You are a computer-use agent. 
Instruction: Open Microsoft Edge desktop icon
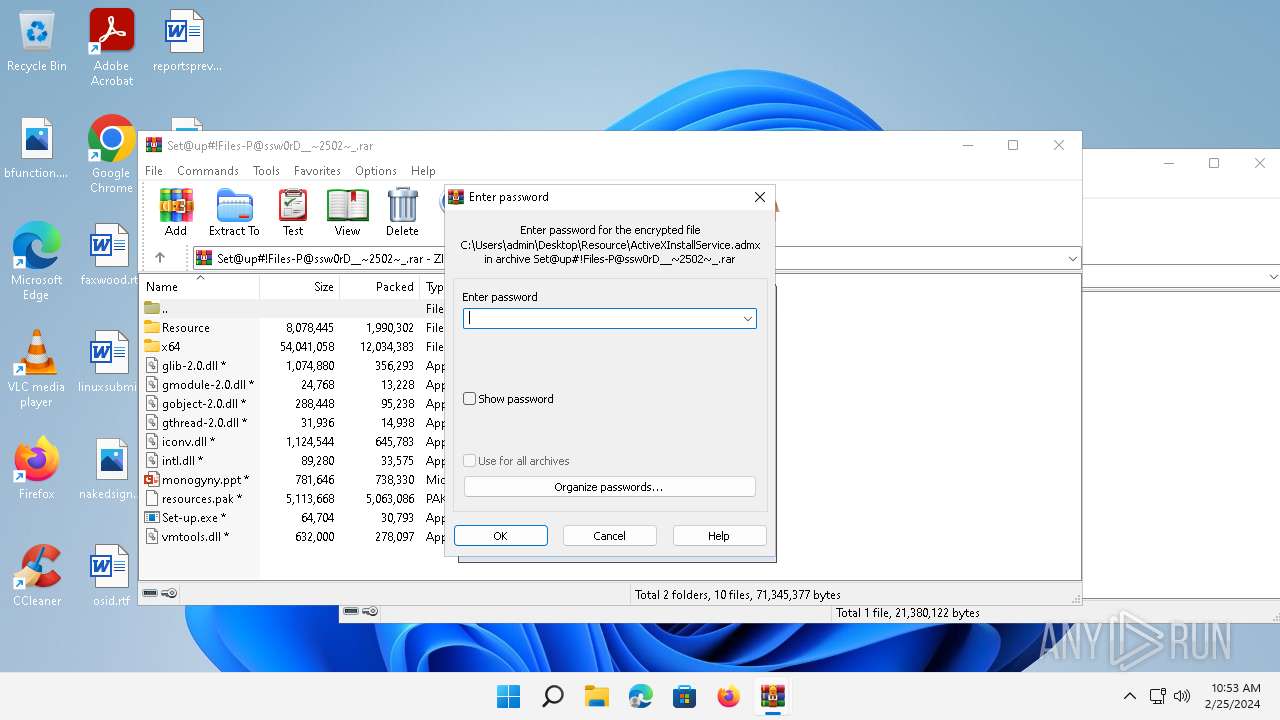(x=37, y=261)
